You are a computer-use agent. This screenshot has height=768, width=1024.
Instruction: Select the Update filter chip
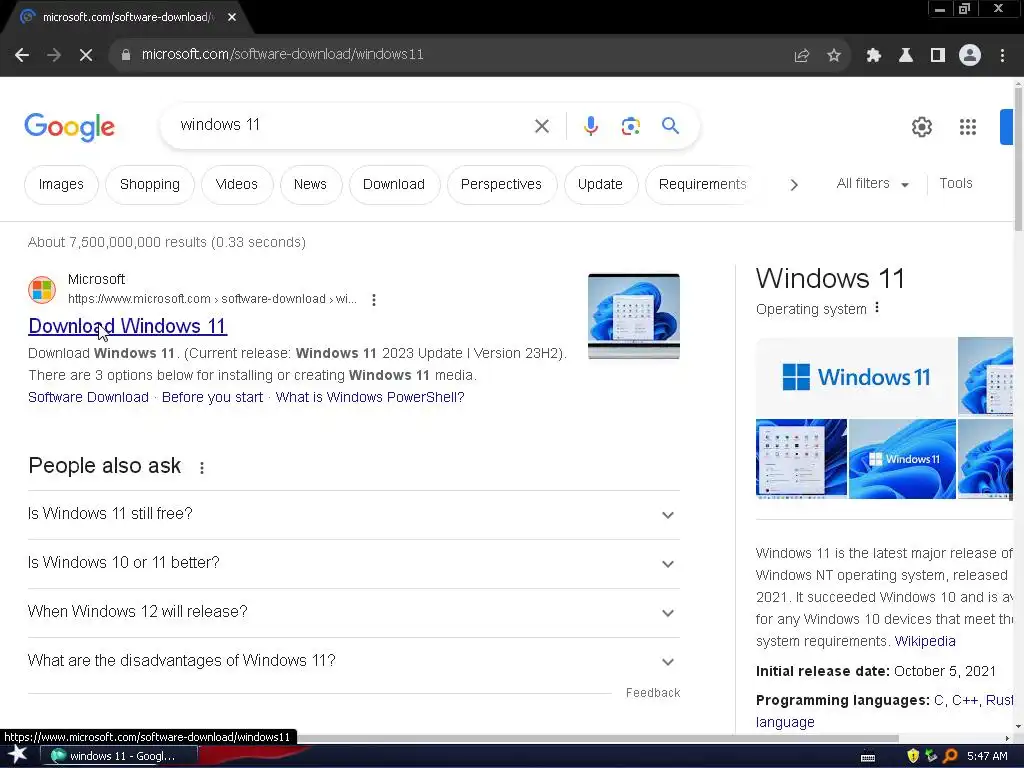[x=600, y=185]
